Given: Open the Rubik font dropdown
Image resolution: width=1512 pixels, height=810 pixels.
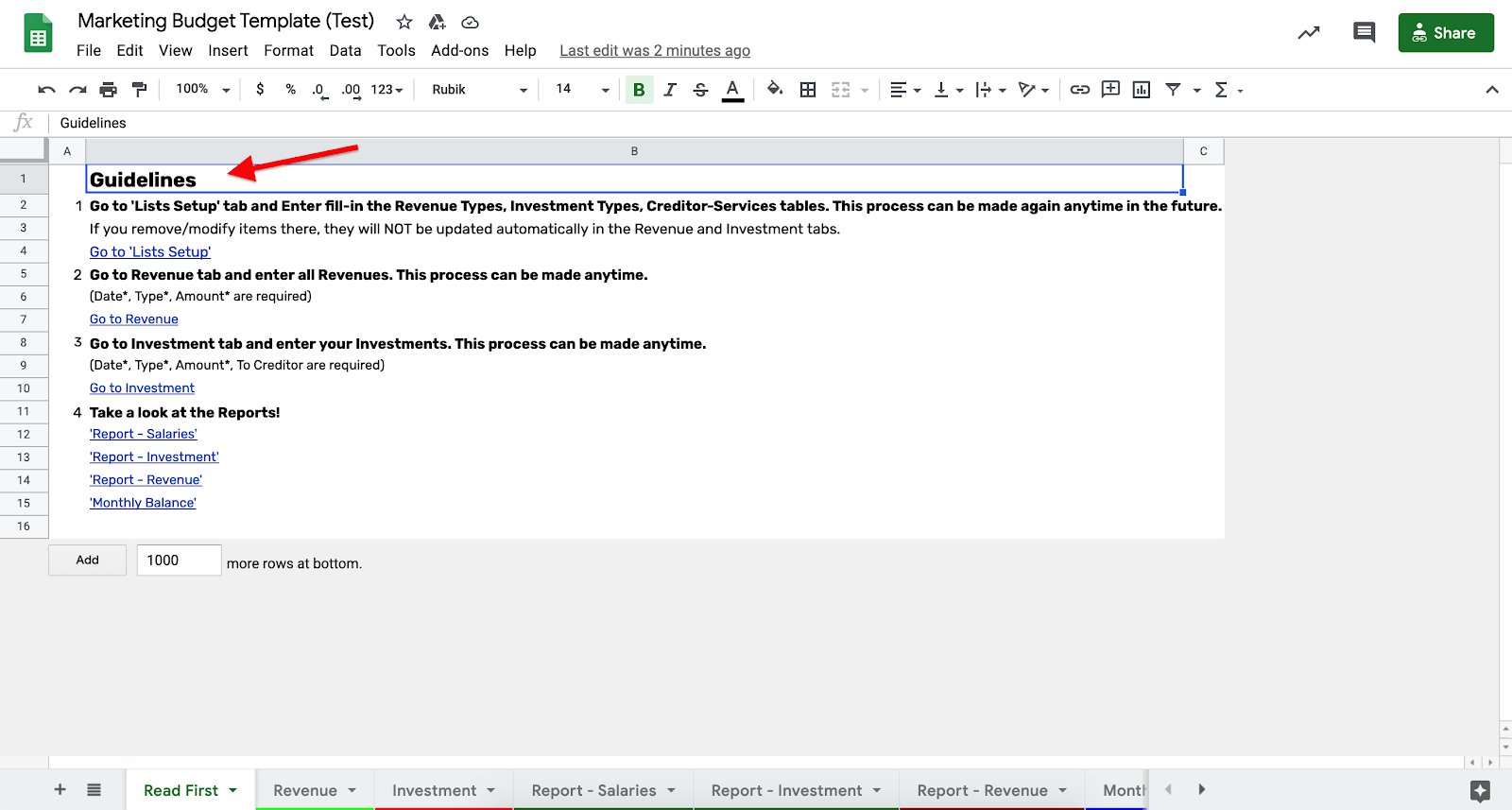Looking at the screenshot, I should 479,90.
